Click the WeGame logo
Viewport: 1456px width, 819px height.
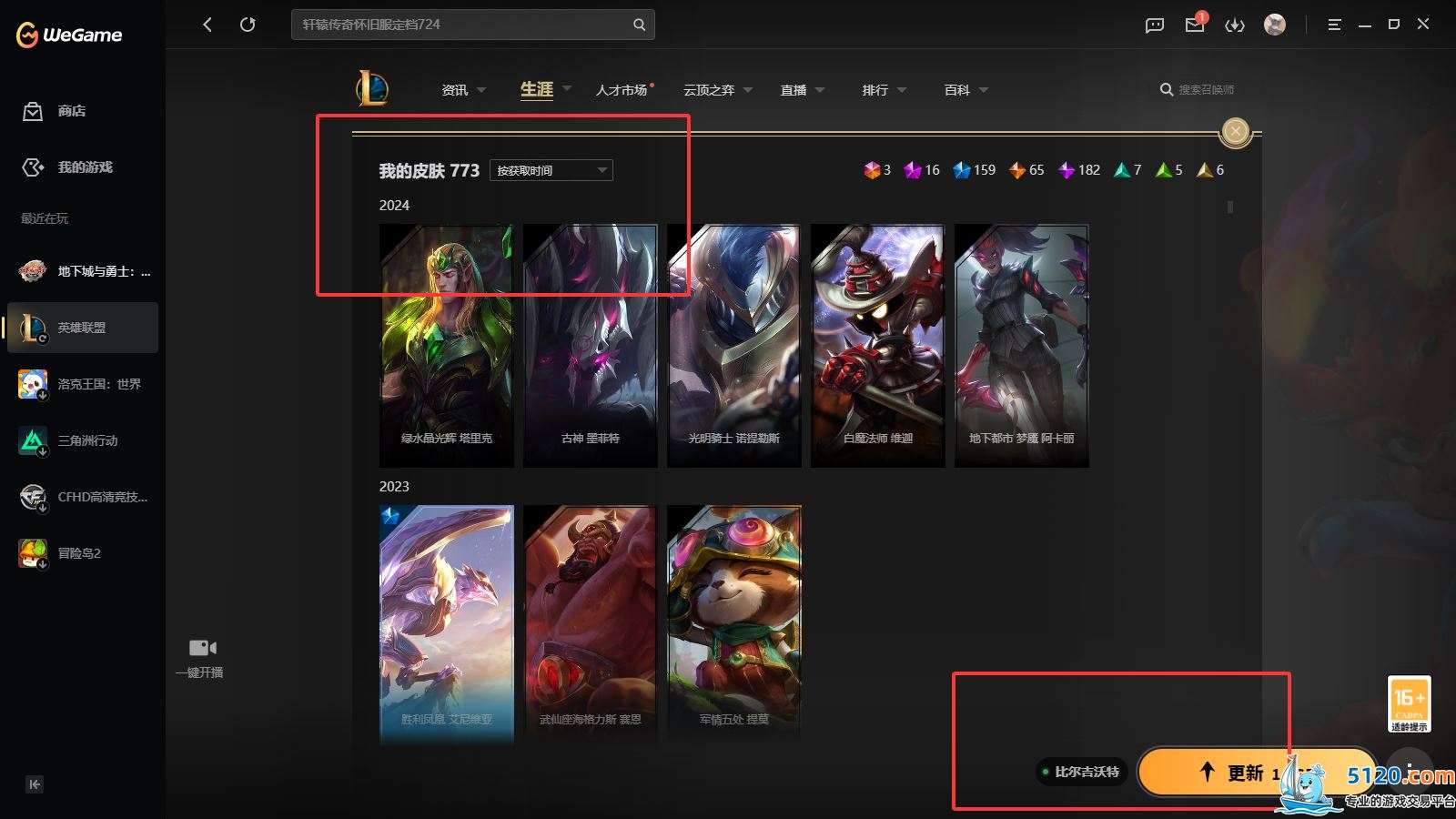point(69,35)
